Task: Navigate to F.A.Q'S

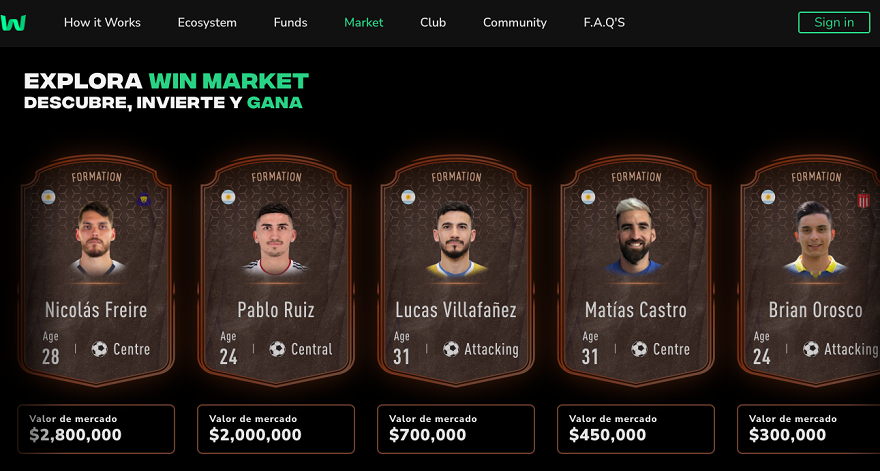Action: click(604, 22)
